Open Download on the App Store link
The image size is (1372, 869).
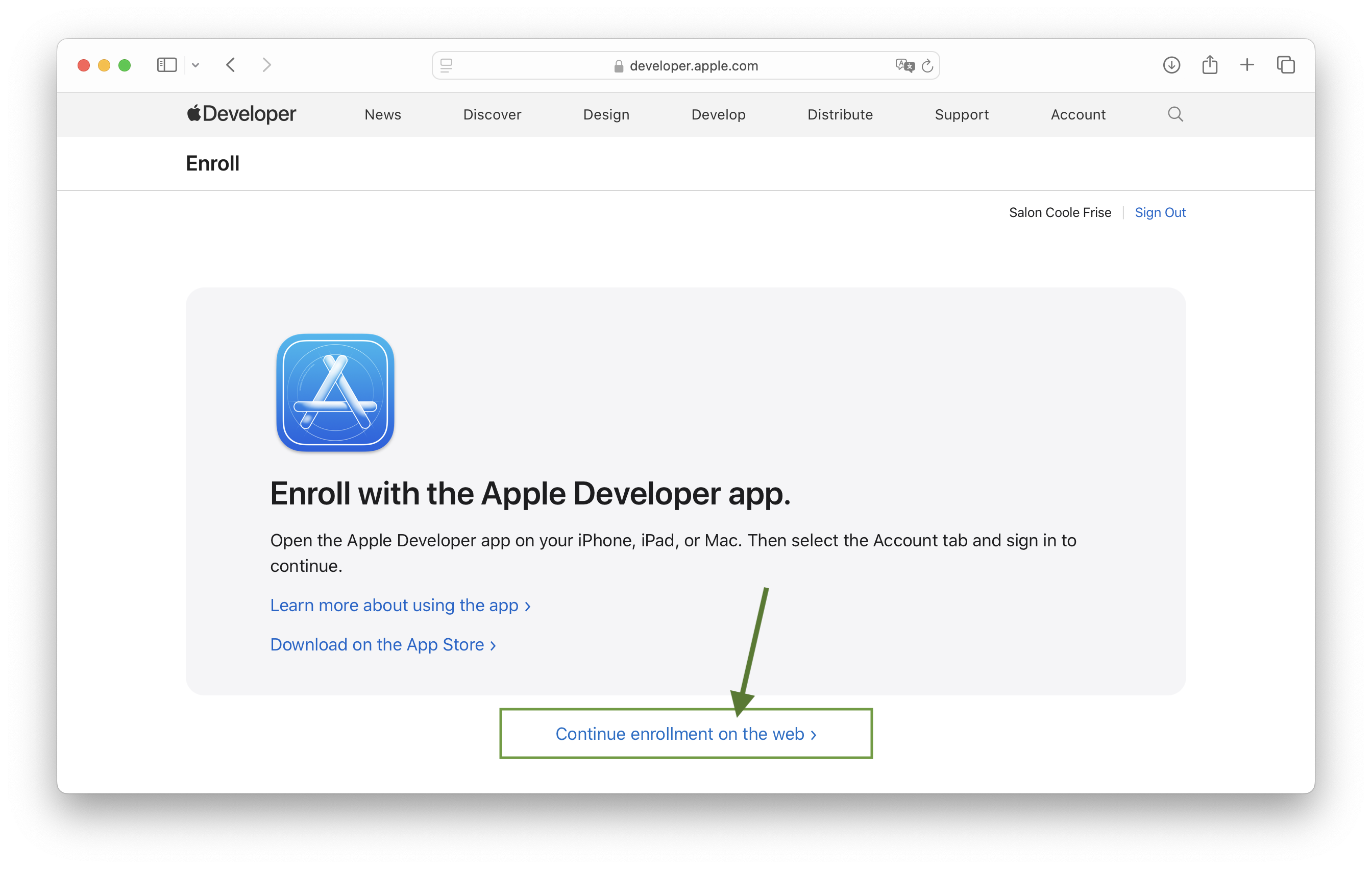[383, 644]
